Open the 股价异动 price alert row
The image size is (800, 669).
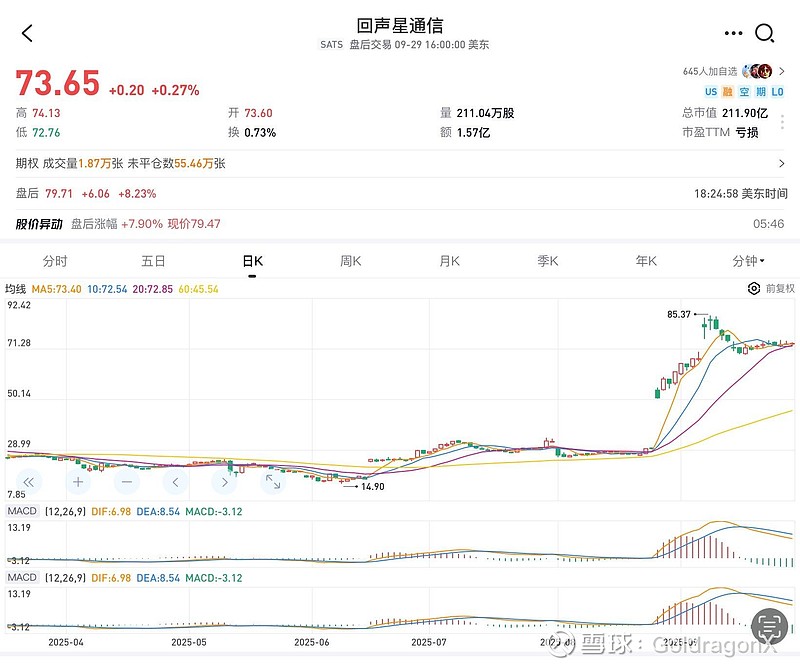coord(400,224)
